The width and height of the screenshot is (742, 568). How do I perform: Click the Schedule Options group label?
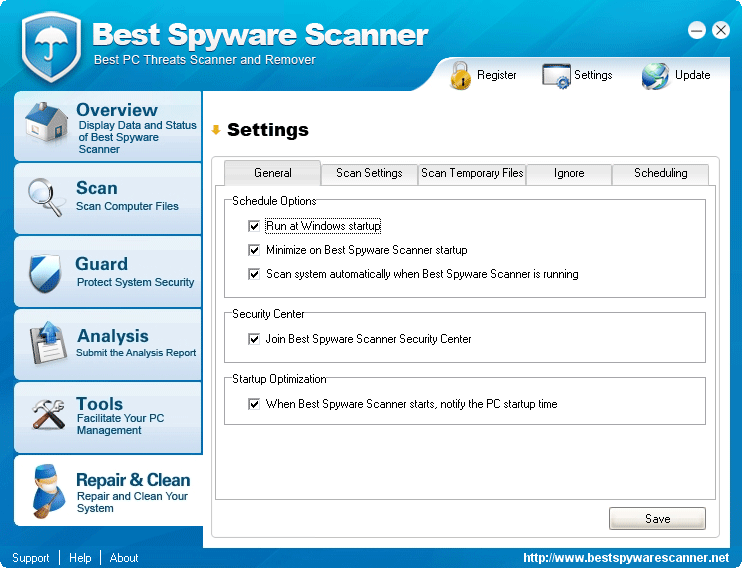click(274, 201)
